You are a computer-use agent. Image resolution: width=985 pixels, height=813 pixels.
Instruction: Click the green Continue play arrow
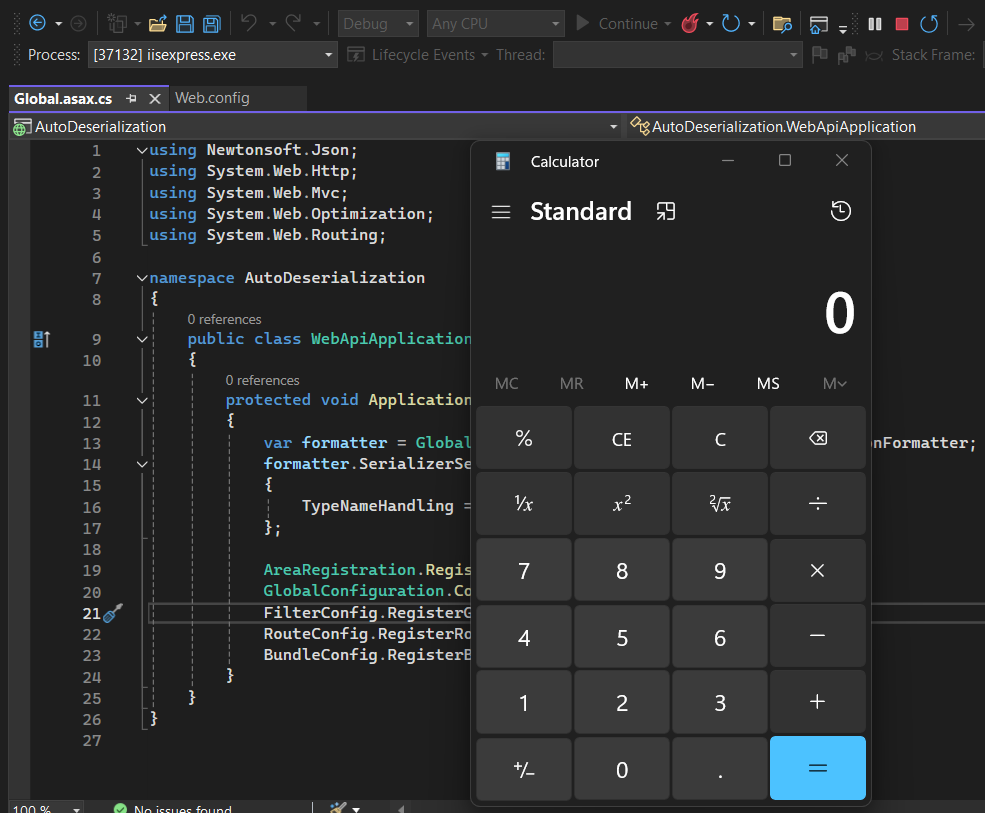[x=582, y=23]
